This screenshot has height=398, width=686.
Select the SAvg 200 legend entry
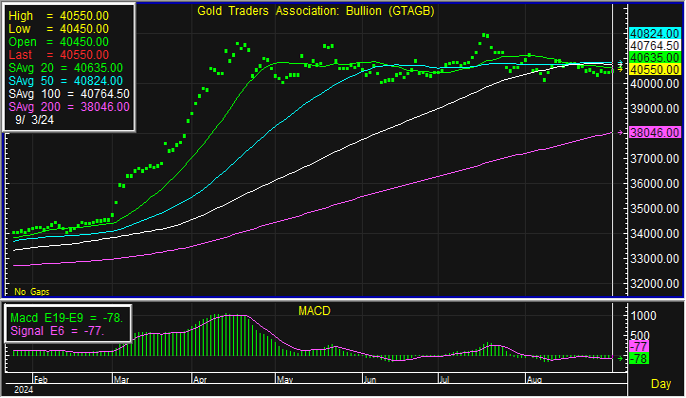(69, 107)
